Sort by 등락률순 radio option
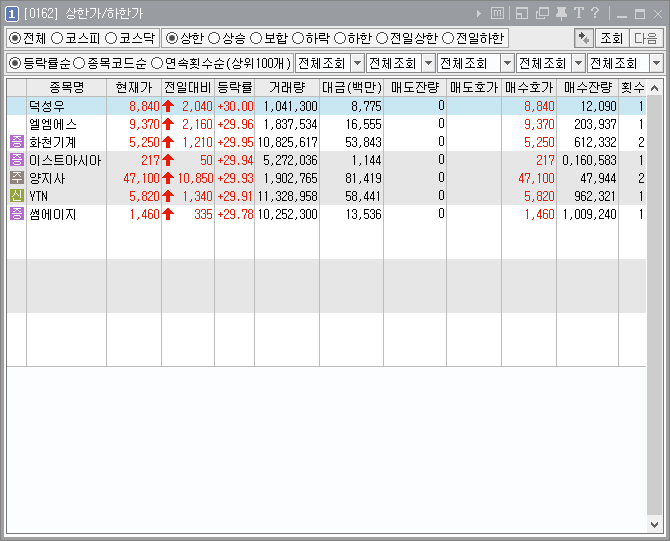670x541 pixels. click(15, 64)
